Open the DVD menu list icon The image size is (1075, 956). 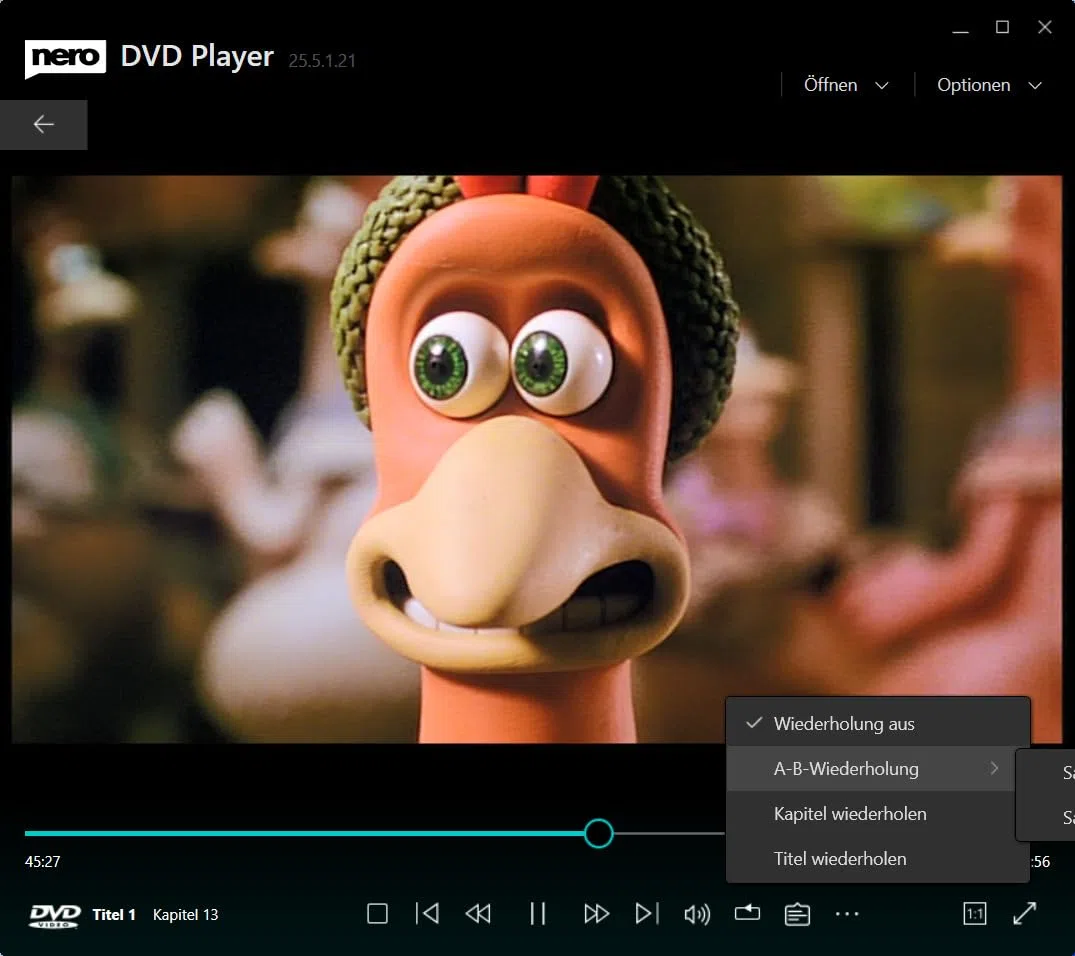(x=797, y=914)
